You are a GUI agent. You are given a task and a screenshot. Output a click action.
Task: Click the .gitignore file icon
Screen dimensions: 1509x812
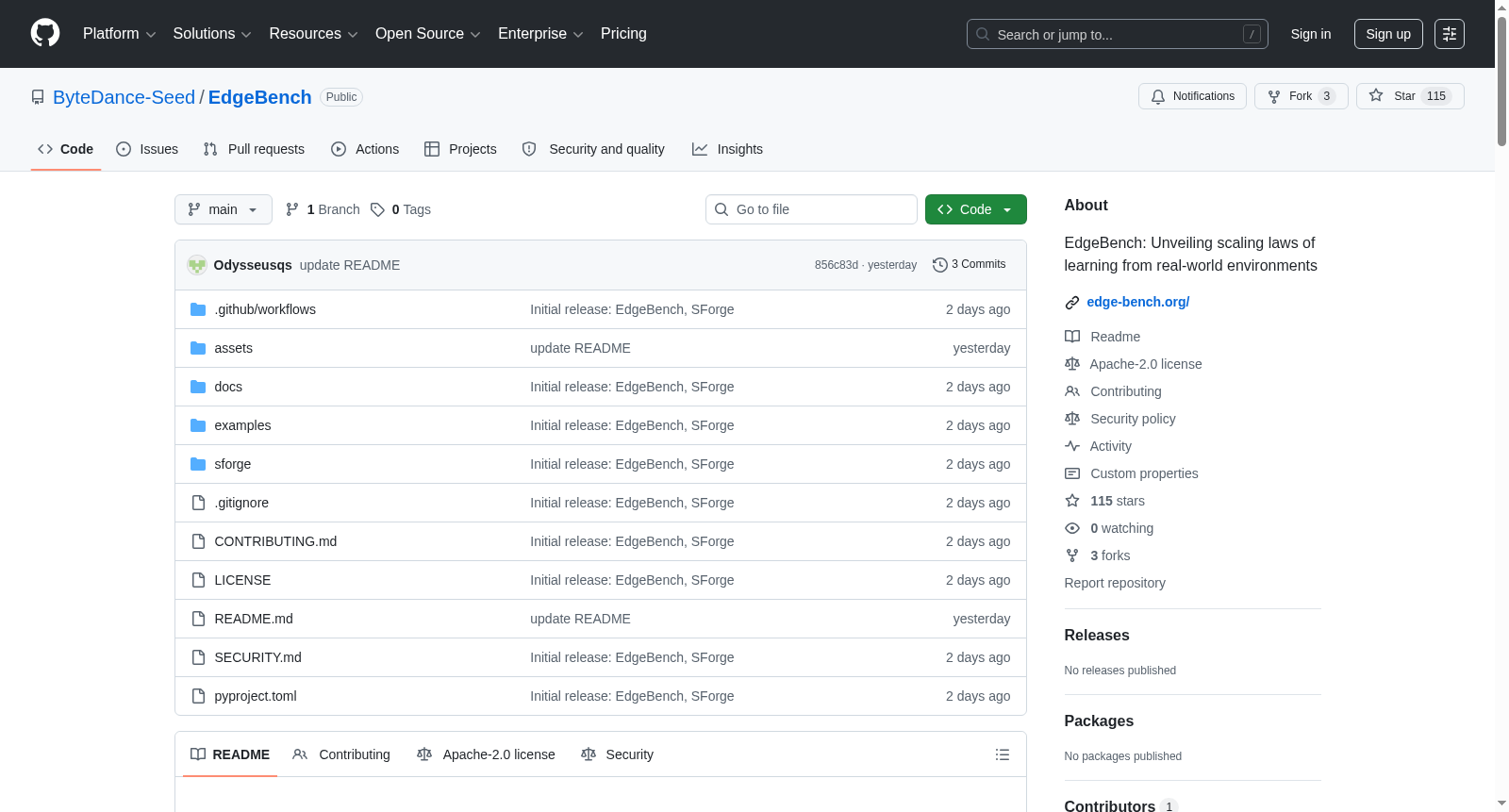pos(198,503)
